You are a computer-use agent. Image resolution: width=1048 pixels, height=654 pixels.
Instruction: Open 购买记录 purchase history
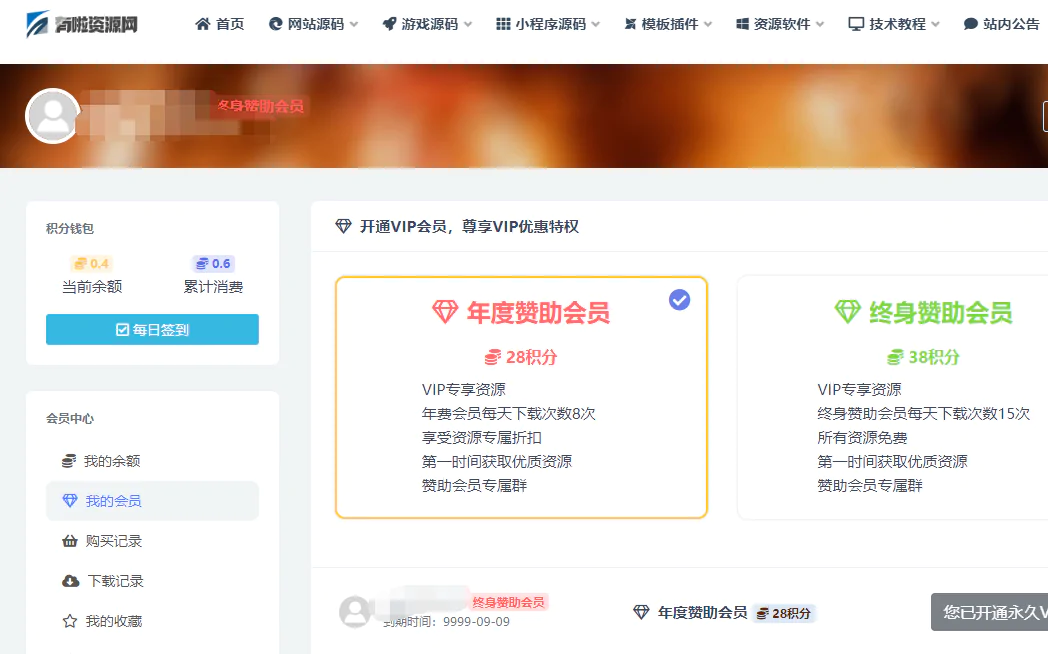(x=152, y=541)
